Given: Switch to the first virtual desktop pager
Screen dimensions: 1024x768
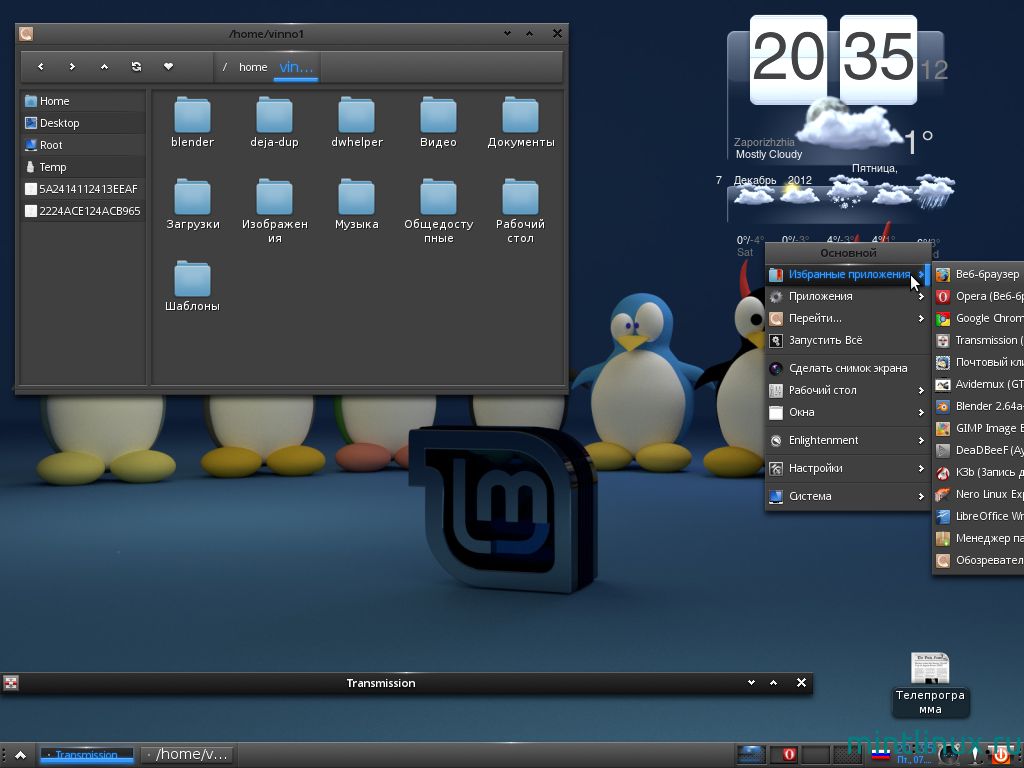Looking at the screenshot, I should pyautogui.click(x=750, y=754).
